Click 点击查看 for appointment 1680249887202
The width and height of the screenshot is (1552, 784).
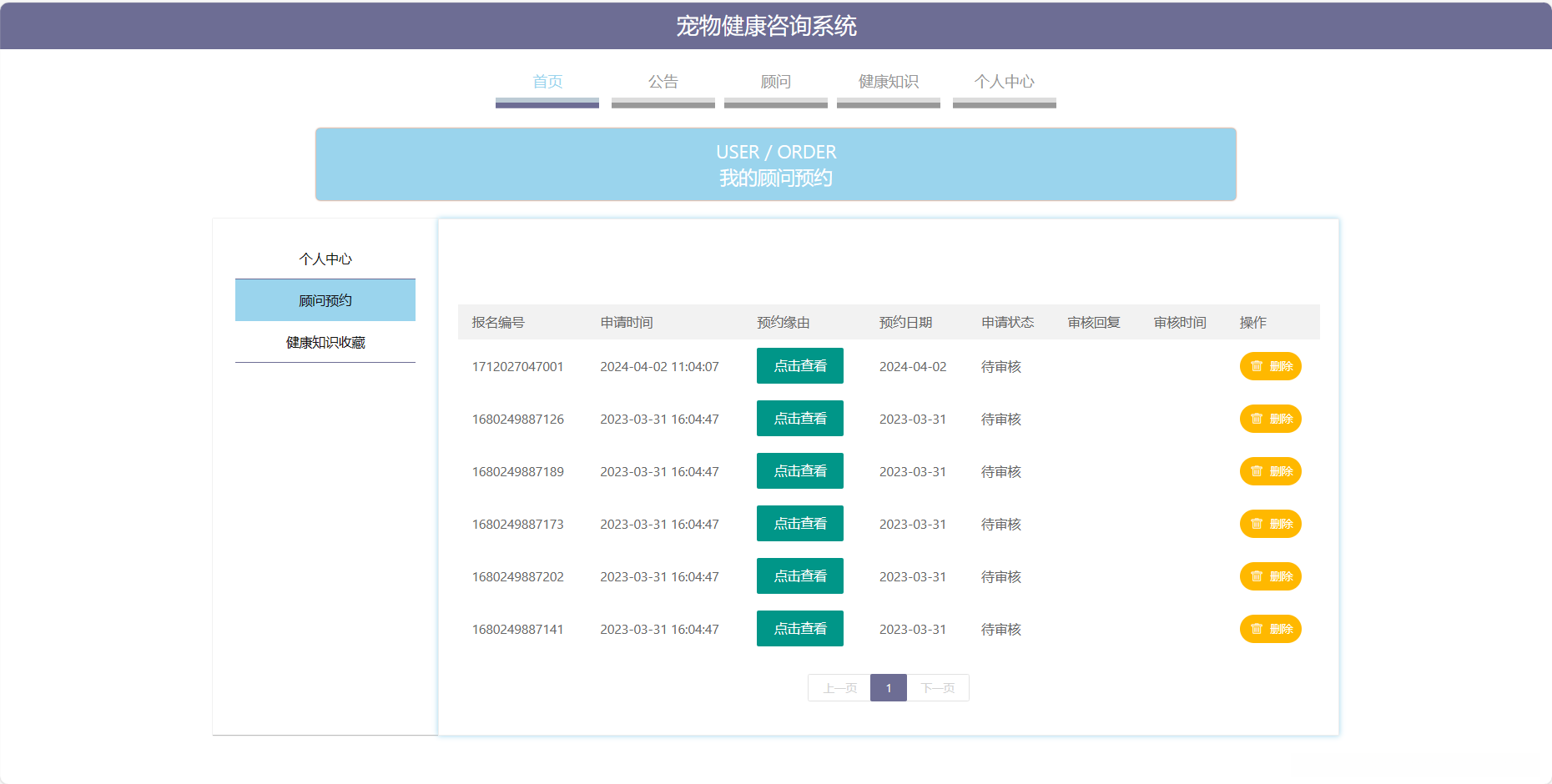point(800,576)
